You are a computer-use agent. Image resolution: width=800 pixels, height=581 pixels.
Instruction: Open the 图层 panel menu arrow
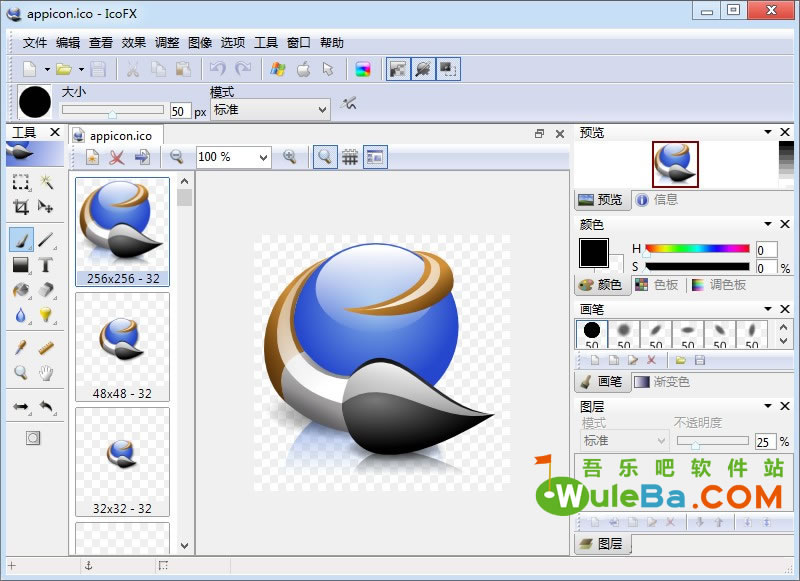coord(767,406)
